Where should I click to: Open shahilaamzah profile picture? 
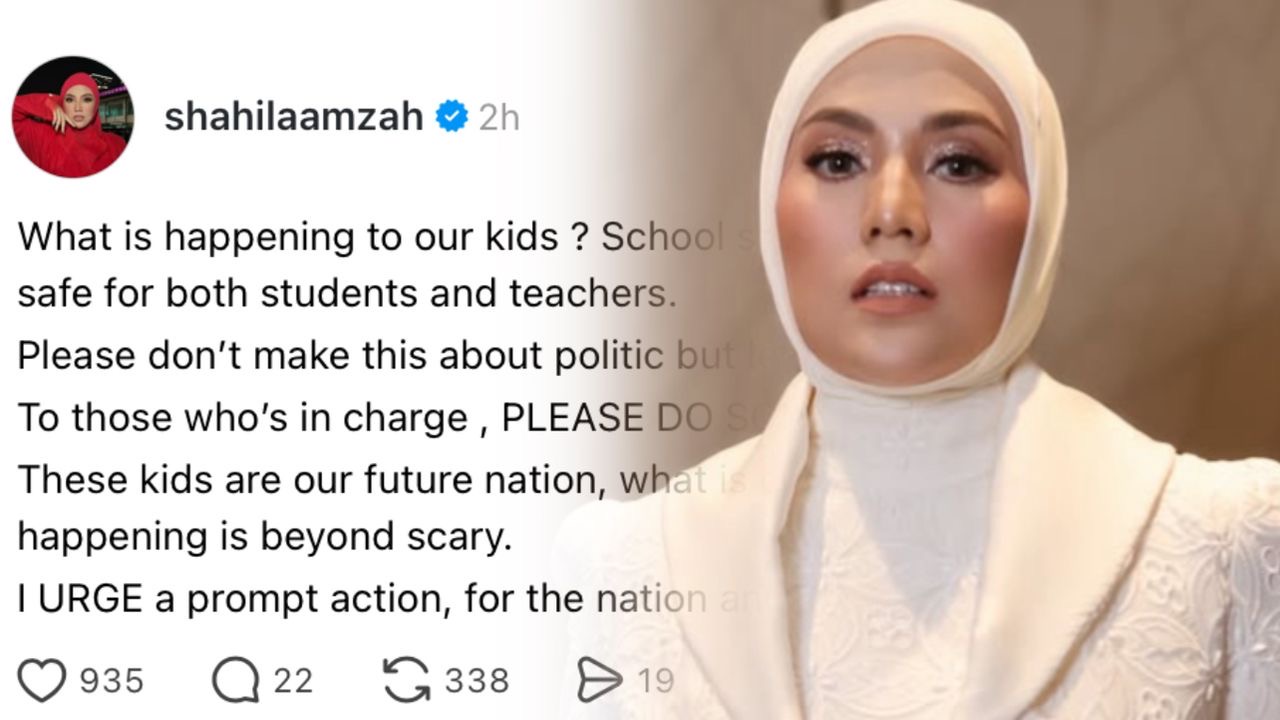(72, 116)
